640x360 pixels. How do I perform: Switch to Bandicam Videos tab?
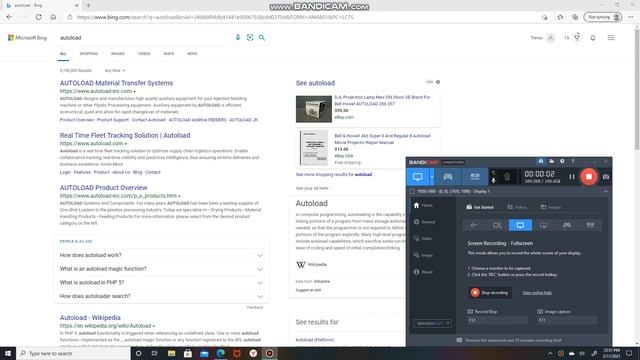517,207
